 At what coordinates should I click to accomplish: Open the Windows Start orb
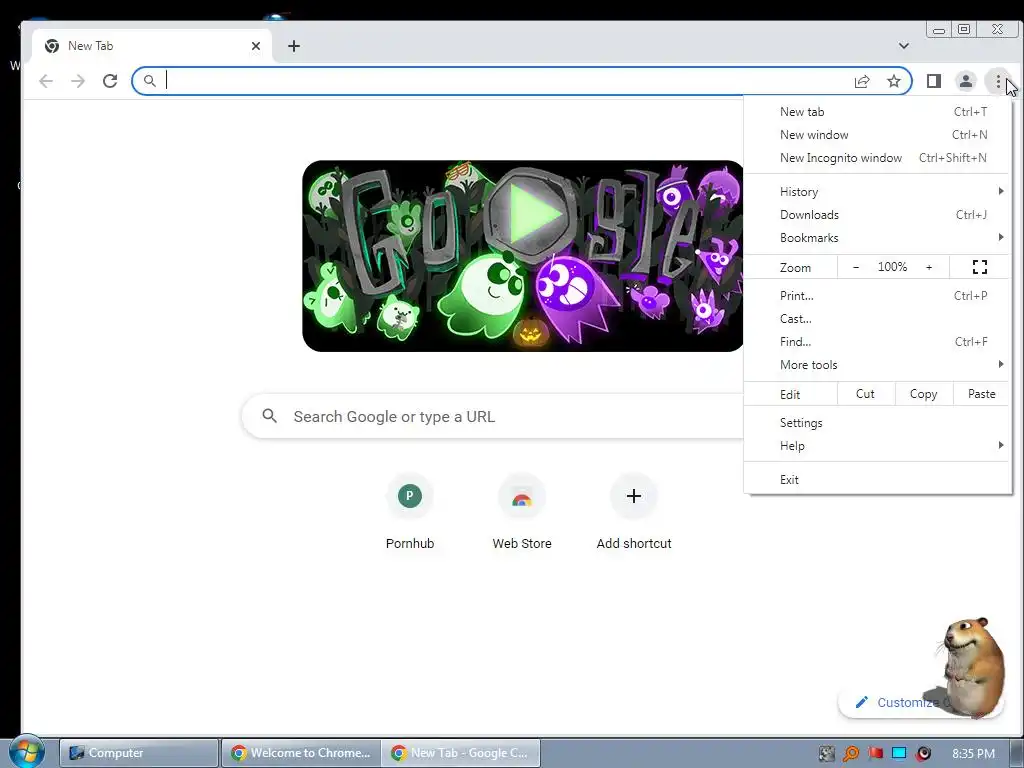(x=27, y=752)
